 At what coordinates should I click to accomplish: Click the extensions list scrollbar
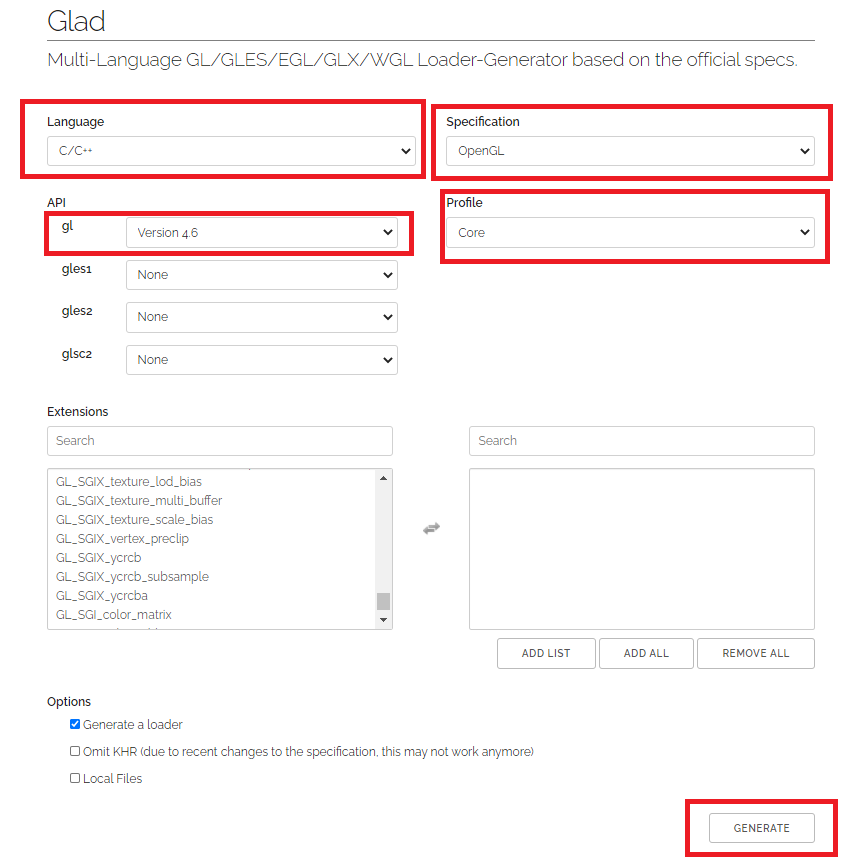coord(384,600)
